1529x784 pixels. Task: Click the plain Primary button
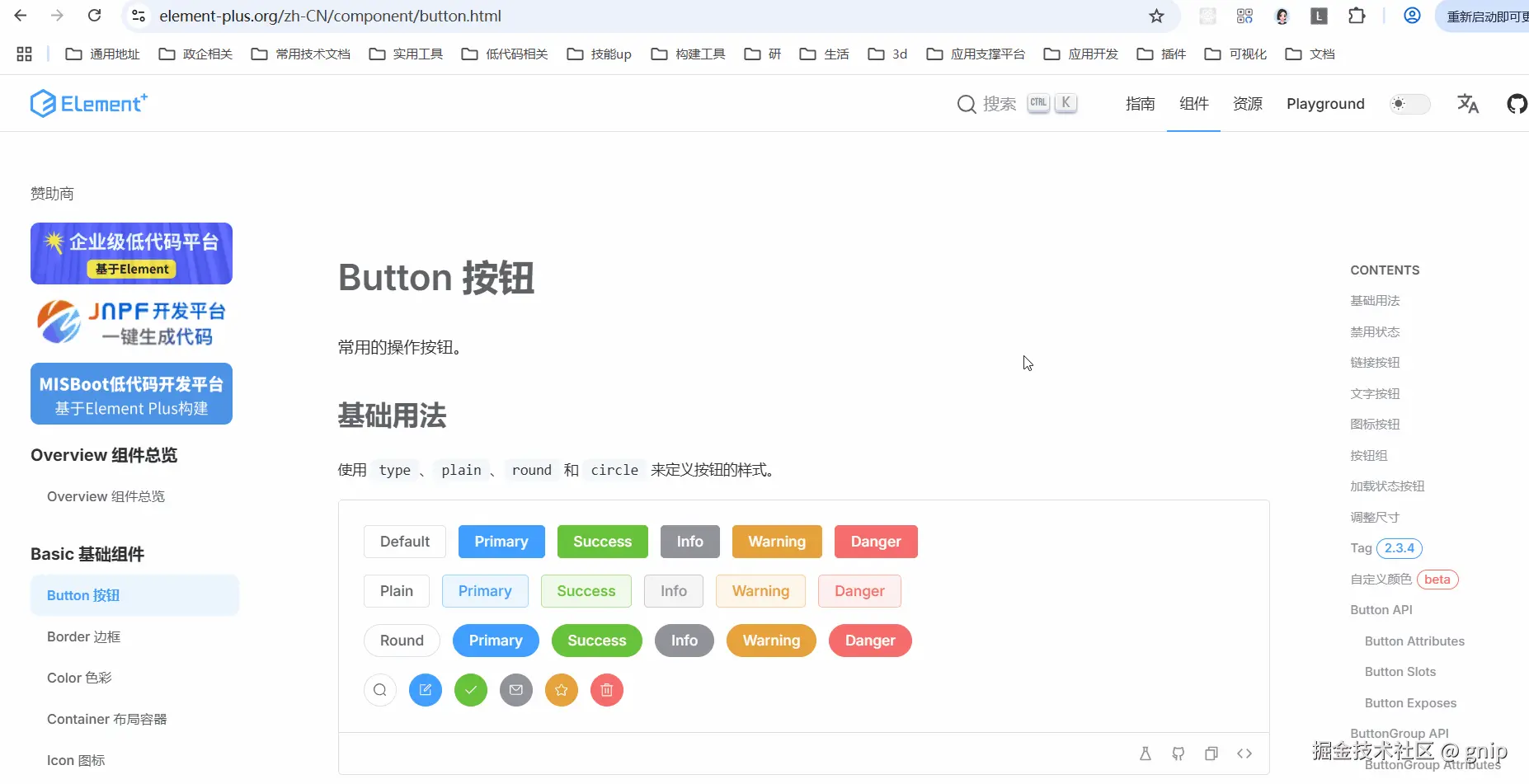pyautogui.click(x=485, y=591)
